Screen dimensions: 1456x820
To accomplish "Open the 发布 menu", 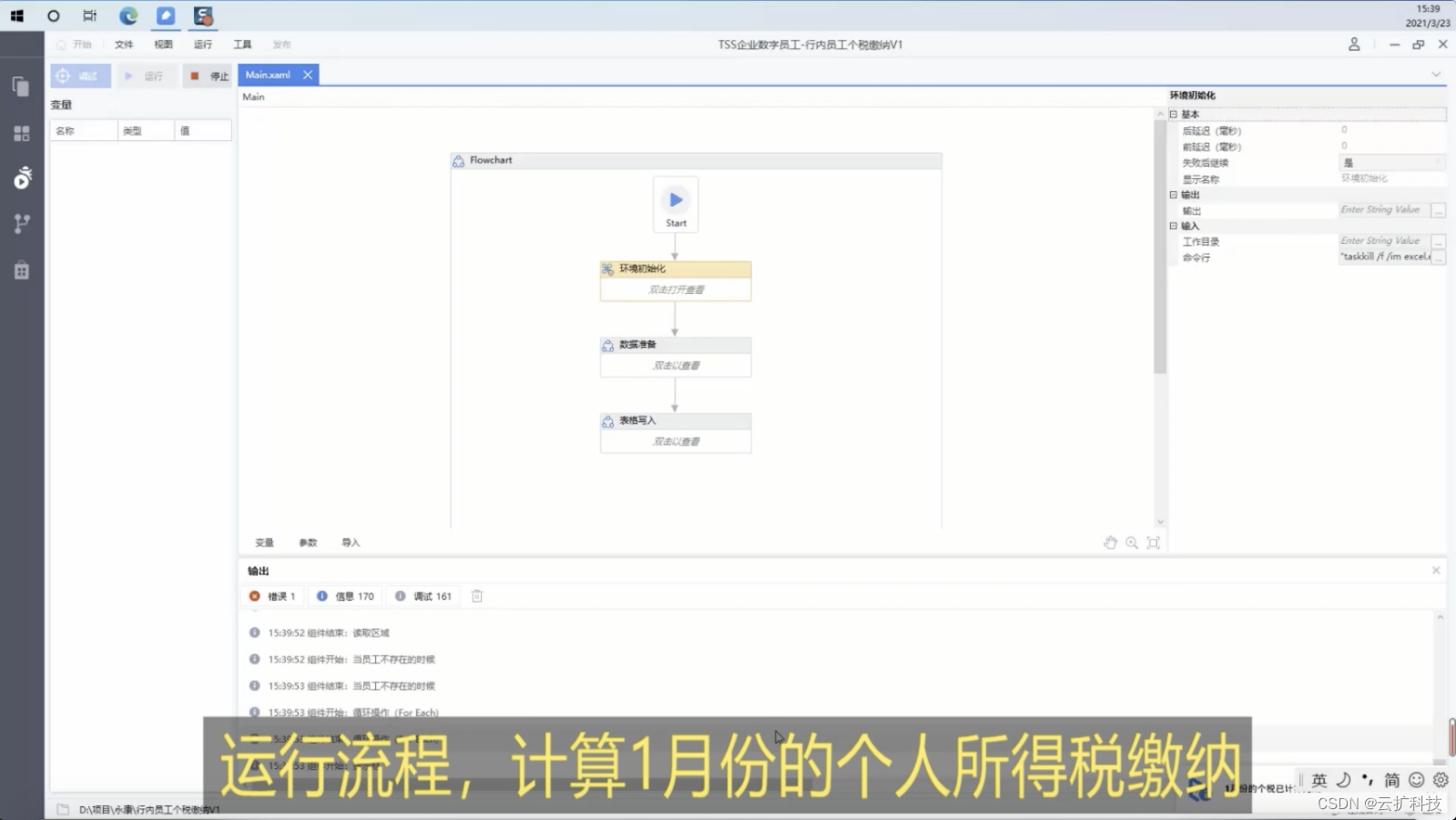I will pyautogui.click(x=281, y=44).
